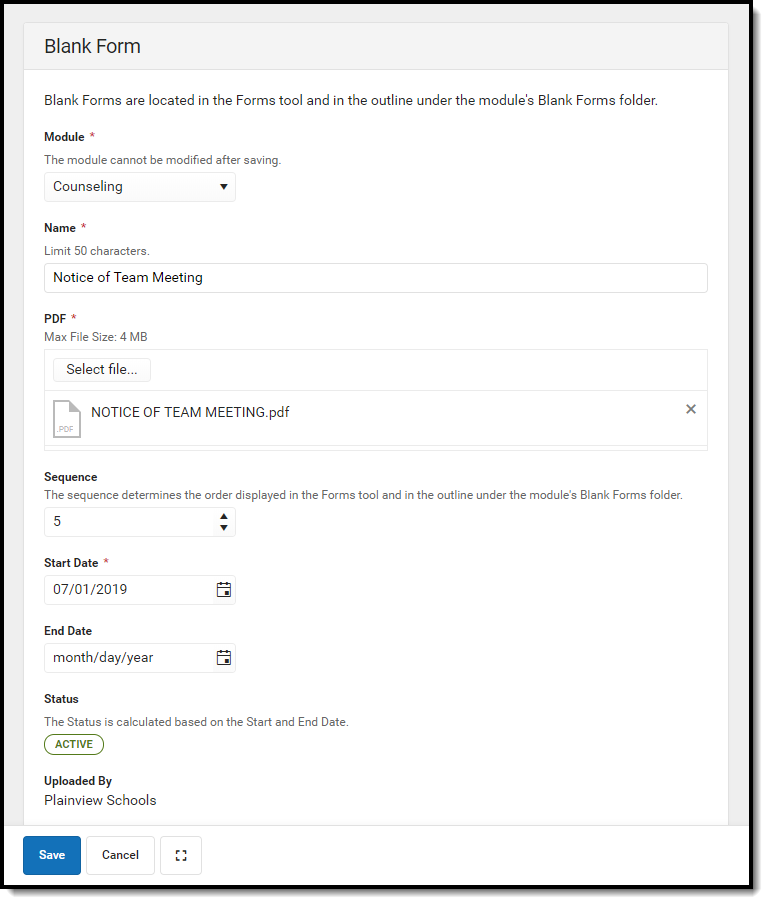Open the Counseling module dropdown
The image size is (768, 904).
coord(139,187)
